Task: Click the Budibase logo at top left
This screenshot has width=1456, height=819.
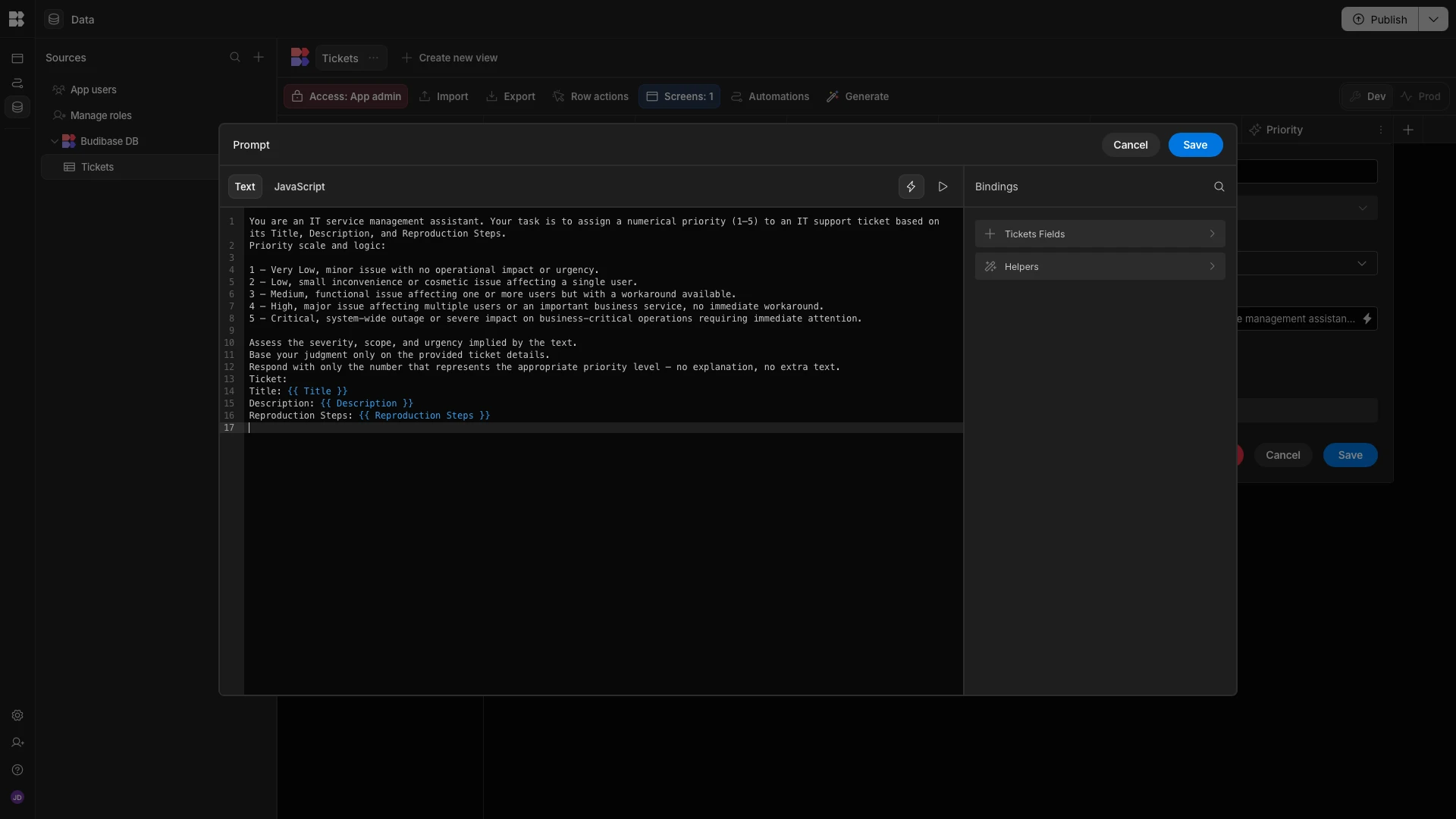Action: click(17, 19)
